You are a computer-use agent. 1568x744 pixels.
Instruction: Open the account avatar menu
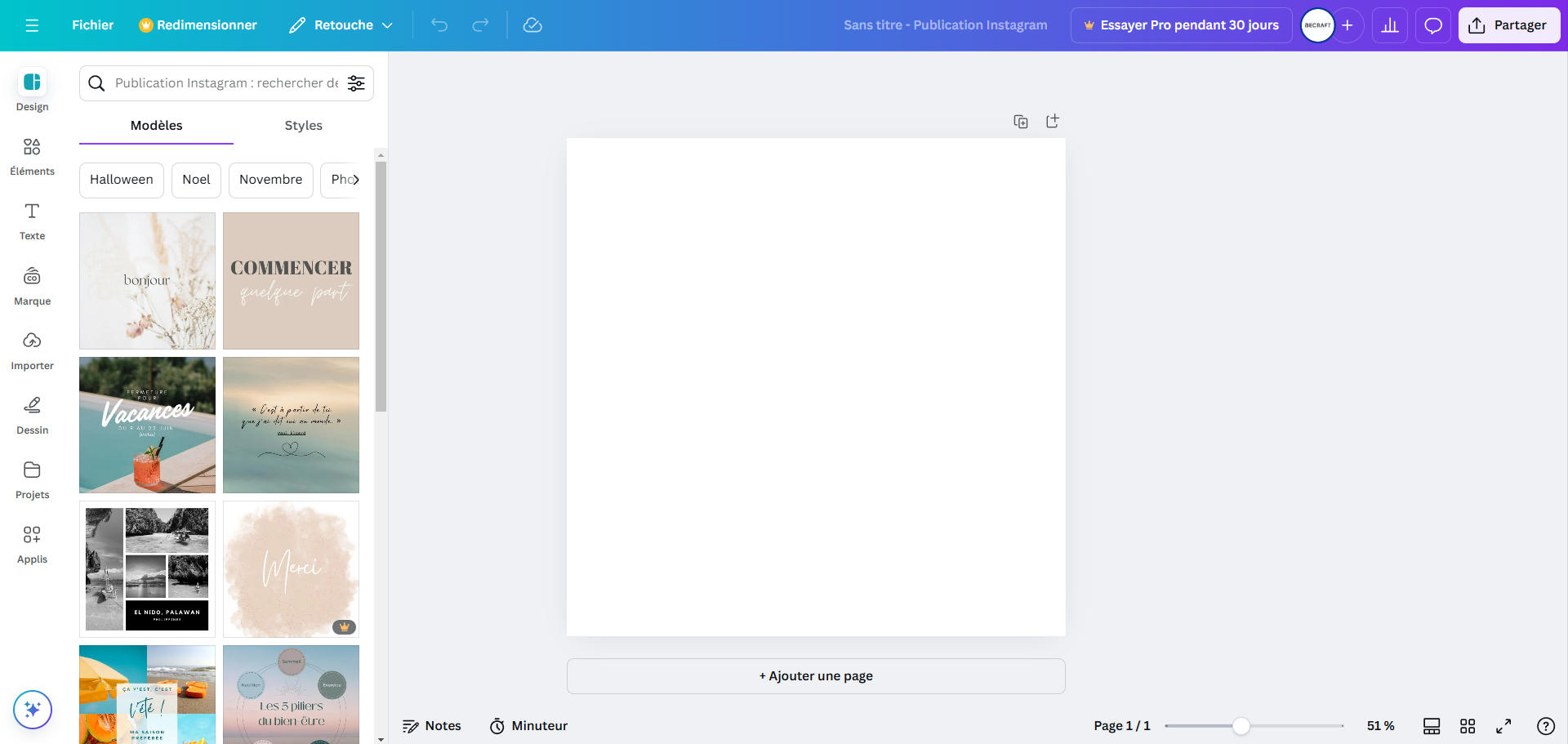click(x=1317, y=25)
